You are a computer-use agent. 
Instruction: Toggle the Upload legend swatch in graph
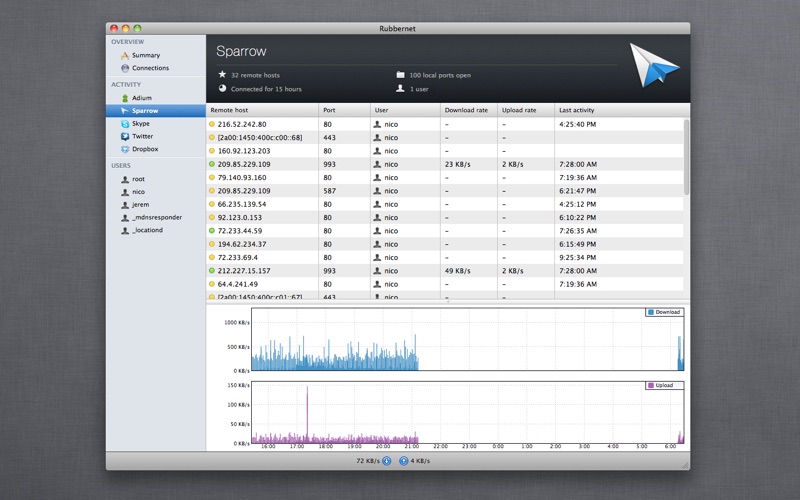(651, 386)
